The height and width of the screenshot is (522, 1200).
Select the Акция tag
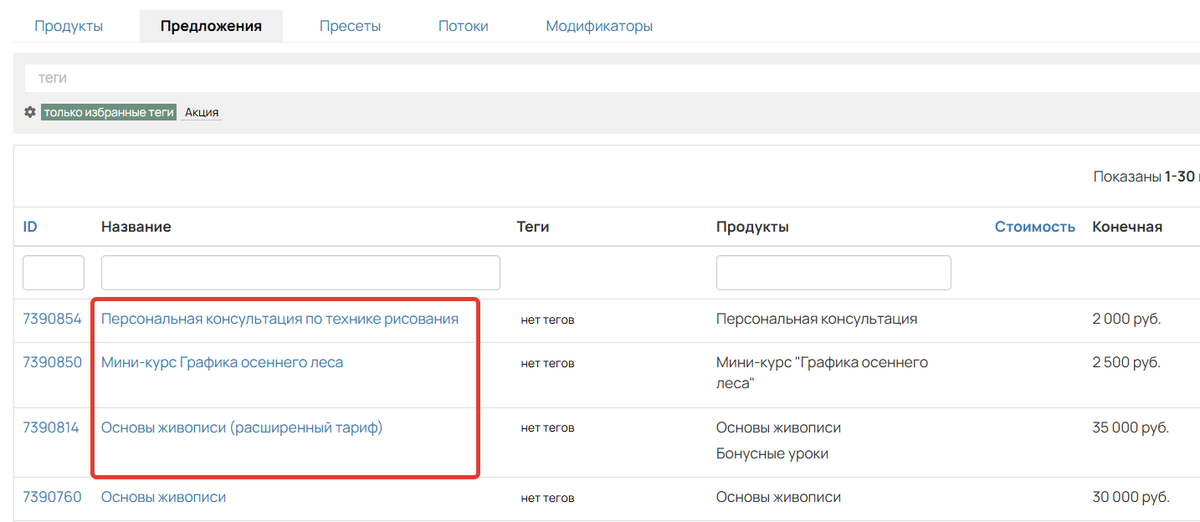tap(202, 113)
